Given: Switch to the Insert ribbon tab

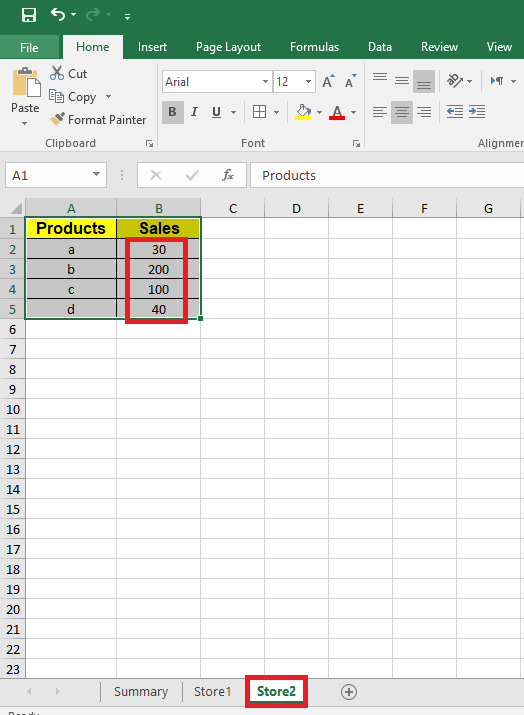Looking at the screenshot, I should coord(152,47).
